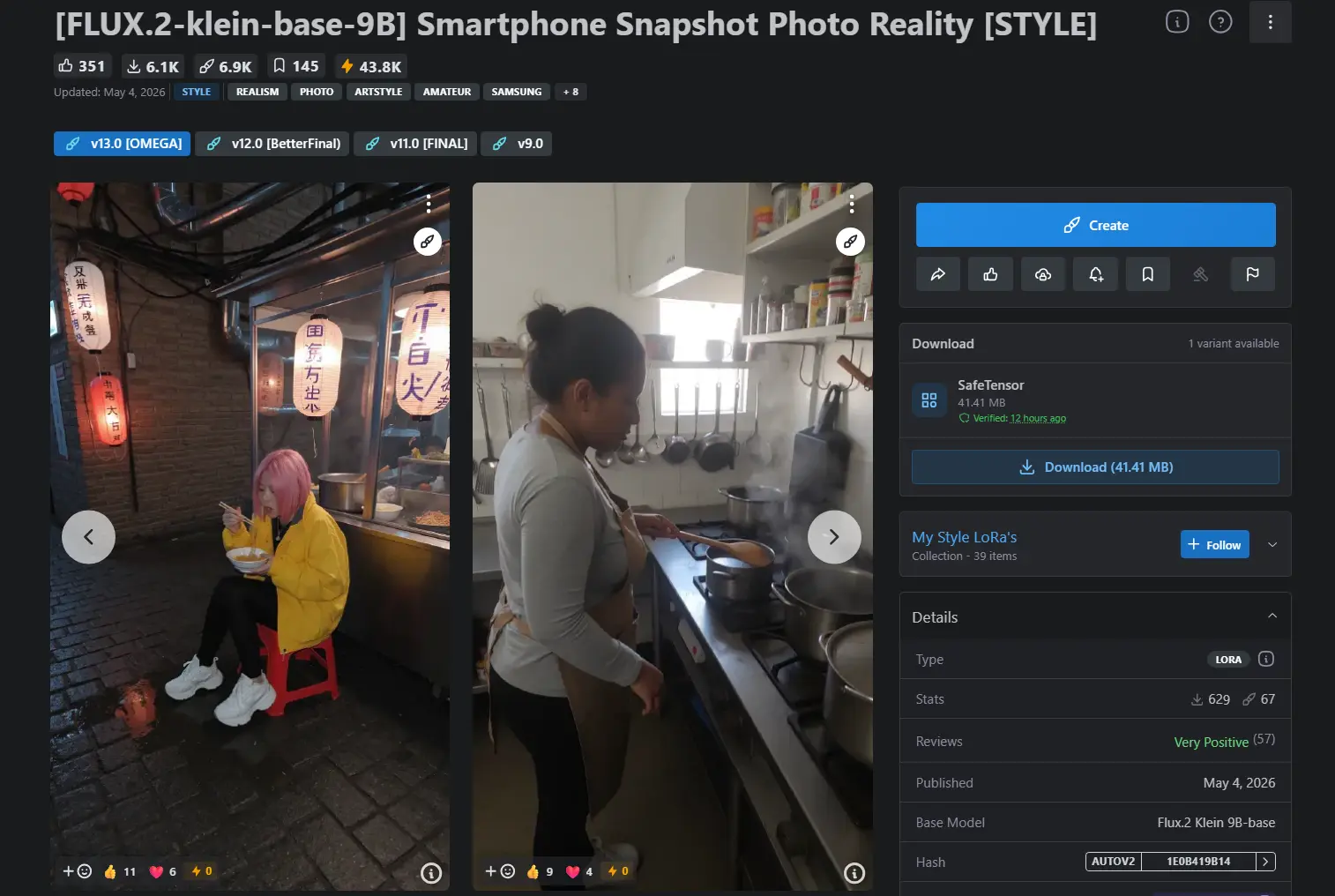Thumbs-up reaction showing 11 on first image
Screen dimensions: 1335x896
tap(120, 871)
